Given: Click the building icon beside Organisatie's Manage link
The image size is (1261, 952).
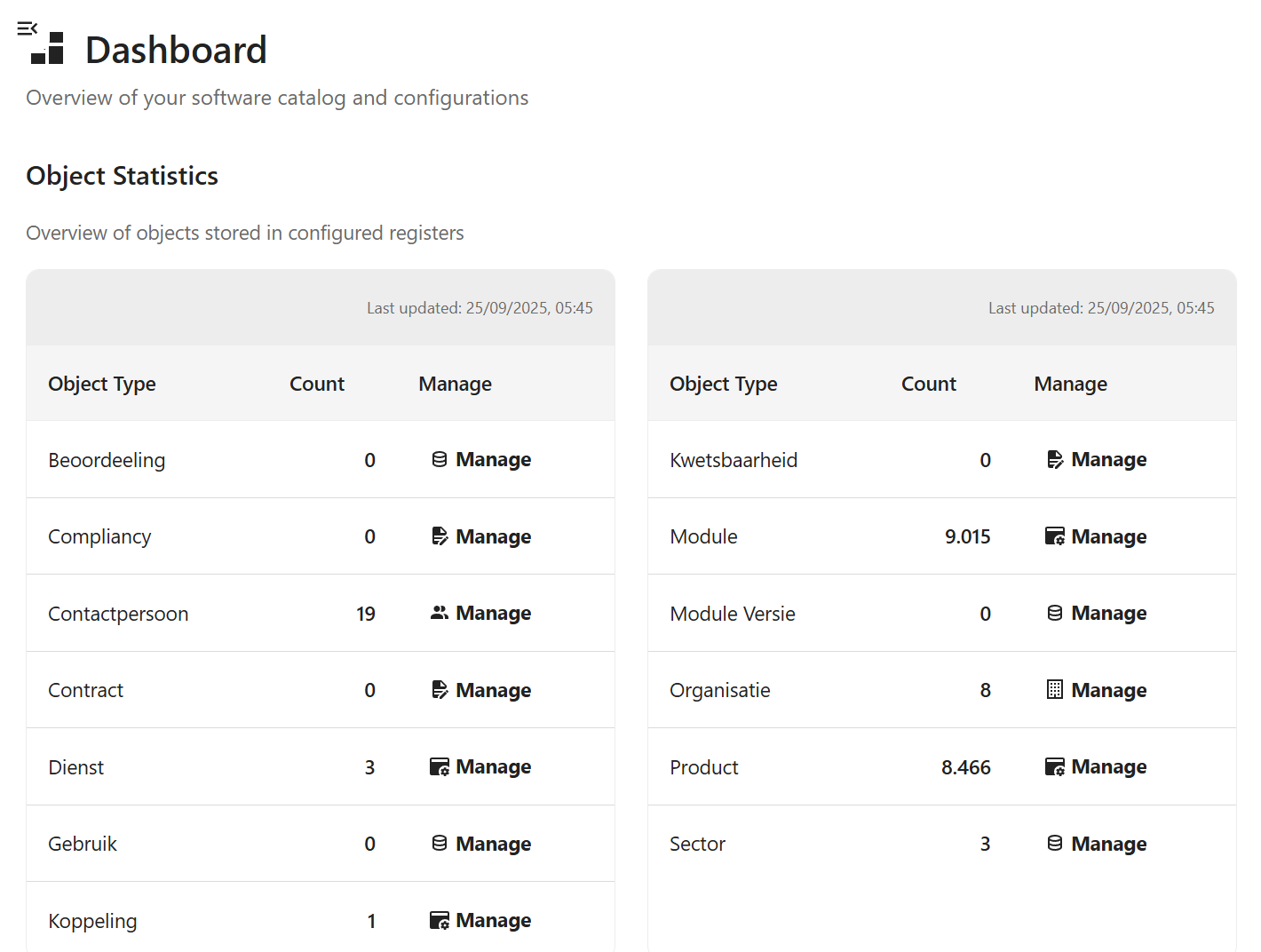Looking at the screenshot, I should [1055, 690].
